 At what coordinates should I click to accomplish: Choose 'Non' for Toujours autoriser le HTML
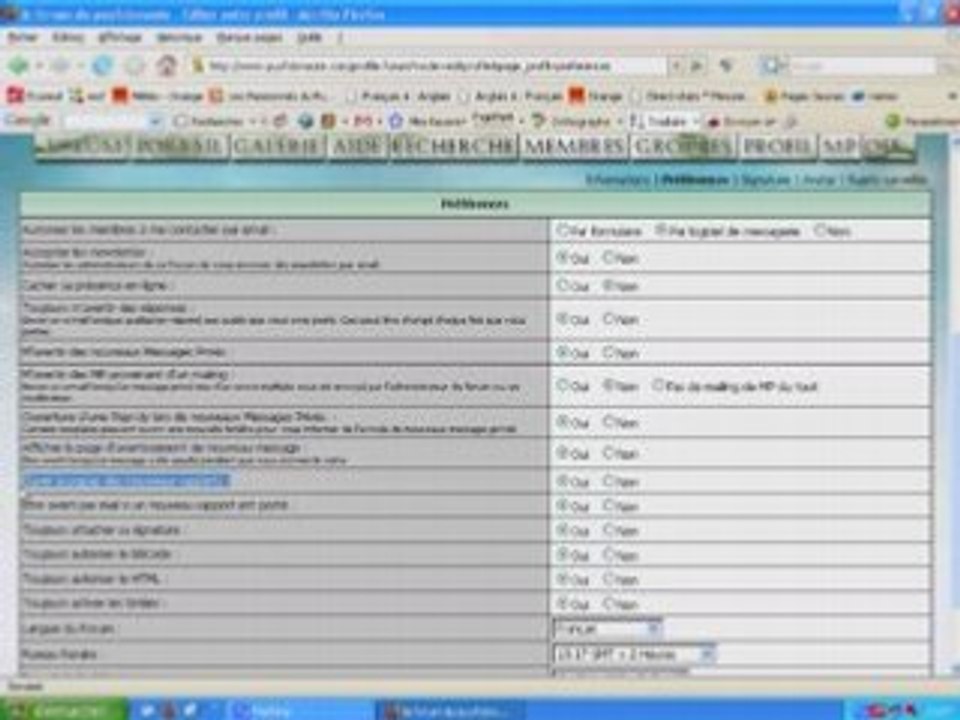click(x=608, y=579)
